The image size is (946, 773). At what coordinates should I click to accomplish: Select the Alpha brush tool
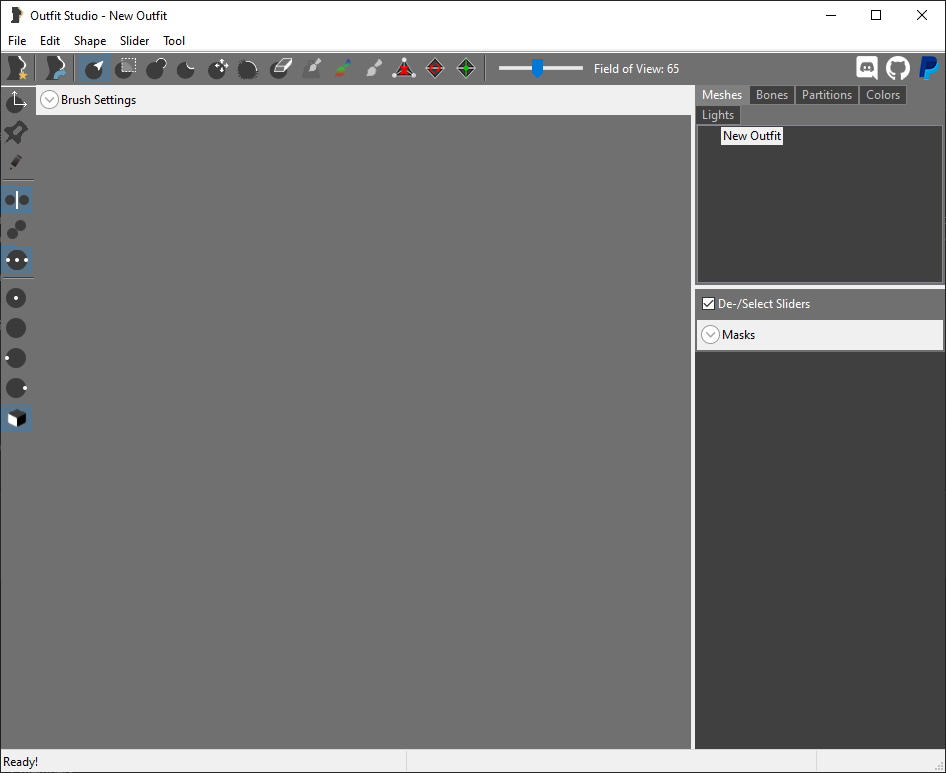(x=373, y=68)
